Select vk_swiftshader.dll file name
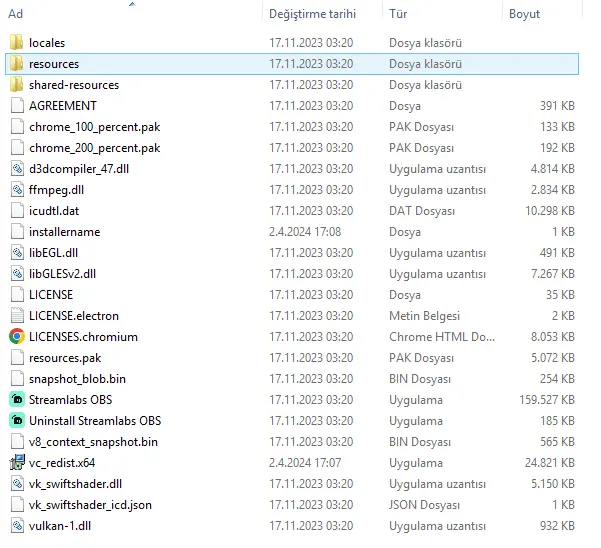Viewport: 601px width, 548px height. (76, 484)
